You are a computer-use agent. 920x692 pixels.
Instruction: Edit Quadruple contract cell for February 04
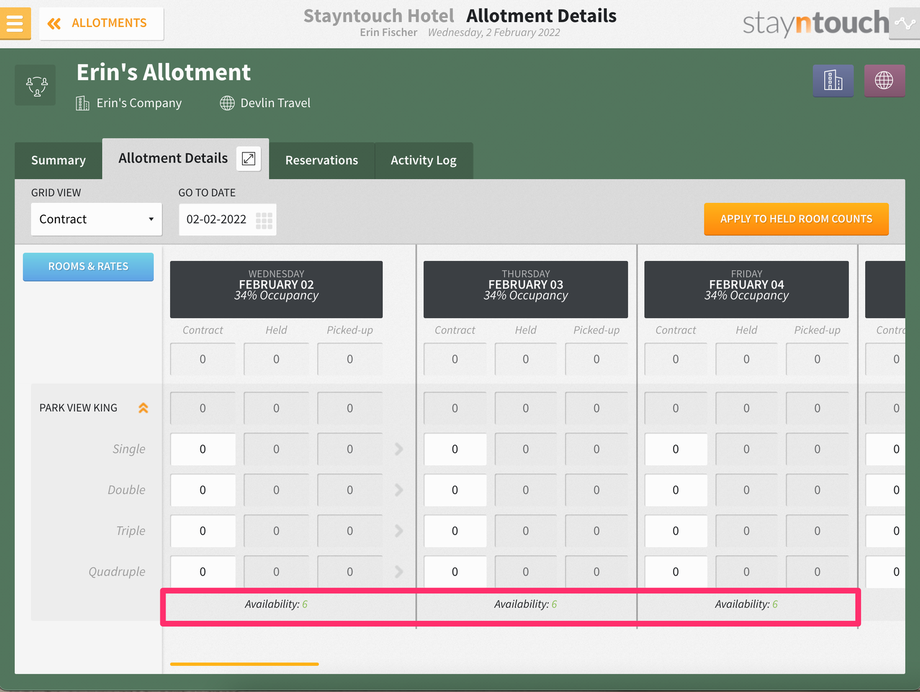[x=675, y=572]
